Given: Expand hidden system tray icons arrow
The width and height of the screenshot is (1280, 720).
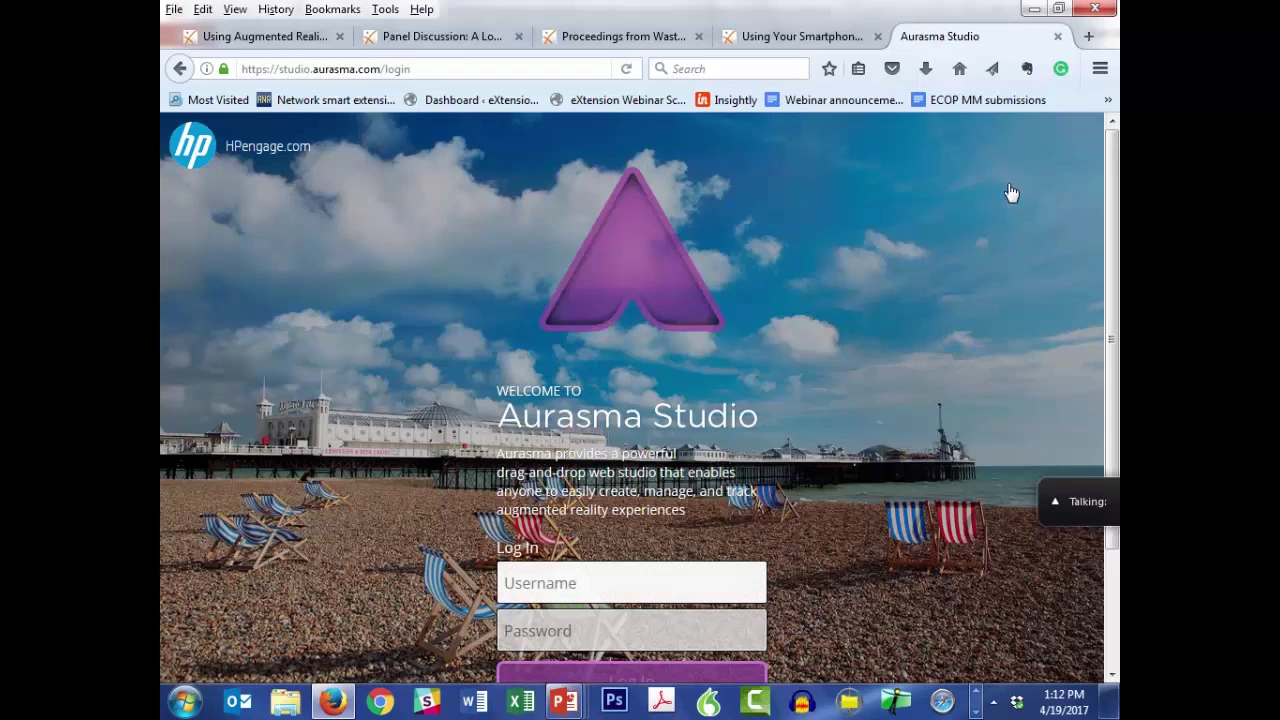Looking at the screenshot, I should pos(994,702).
